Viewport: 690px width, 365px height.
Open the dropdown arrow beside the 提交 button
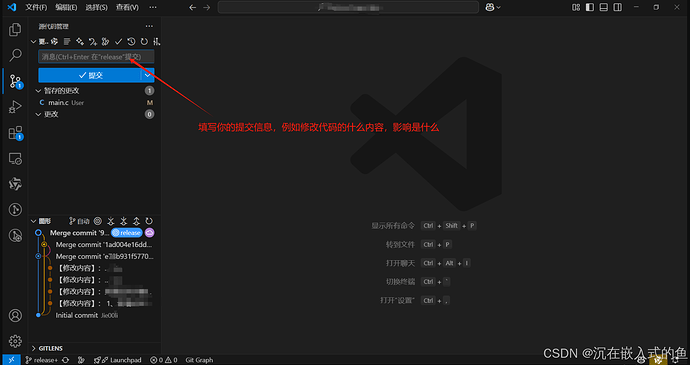tap(147, 75)
